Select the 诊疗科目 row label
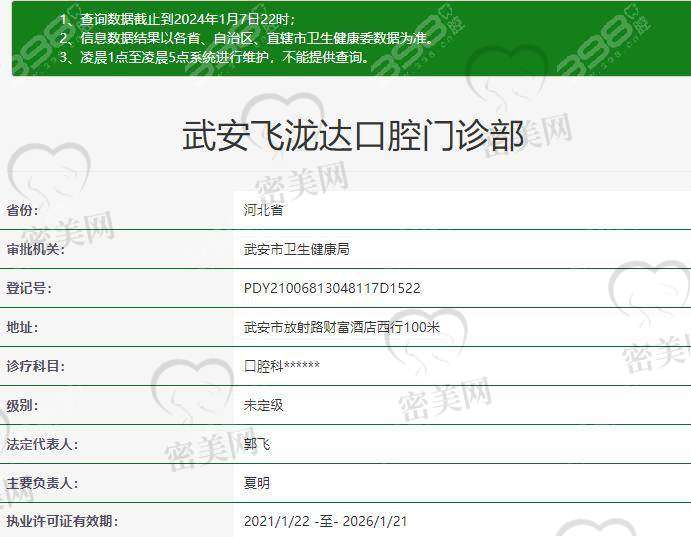Image resolution: width=691 pixels, height=537 pixels. click(x=35, y=366)
